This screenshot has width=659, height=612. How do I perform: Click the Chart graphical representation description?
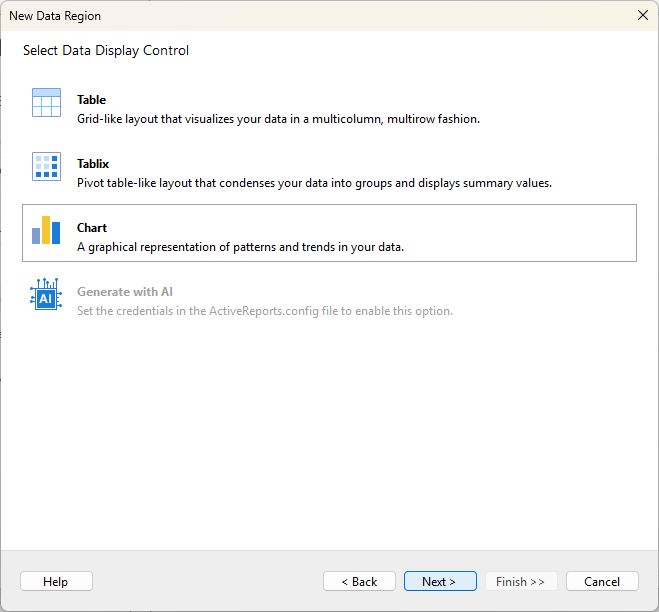click(x=240, y=247)
